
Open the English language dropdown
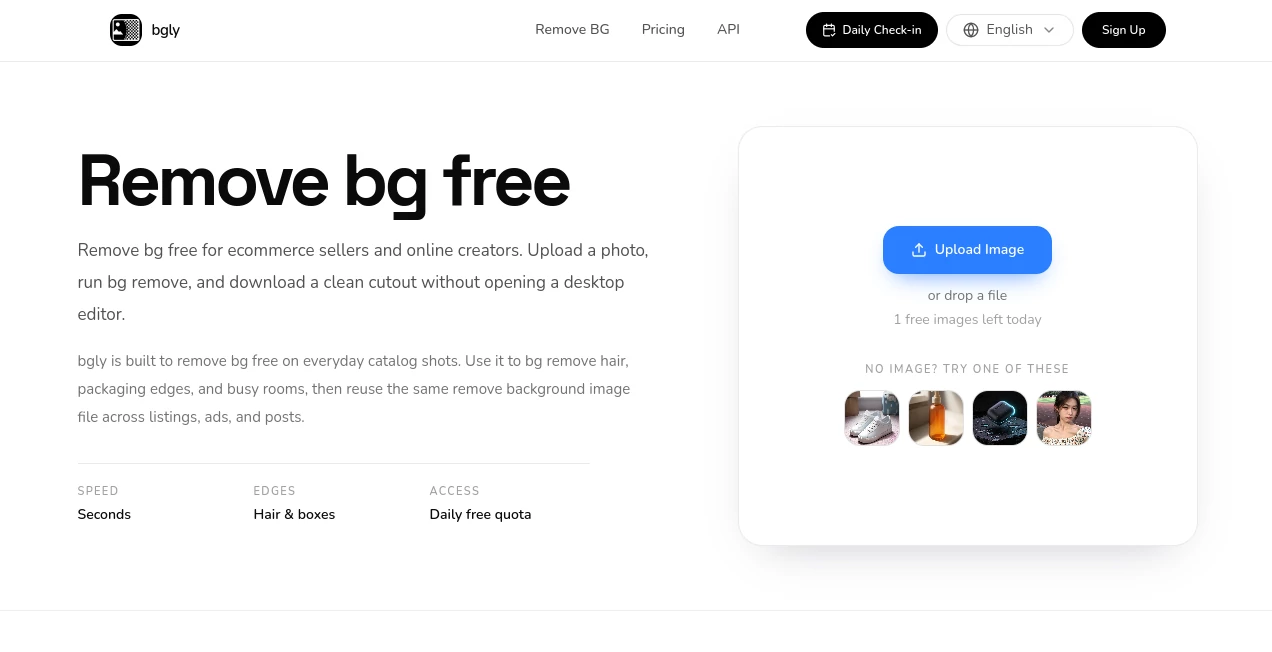tap(1010, 30)
